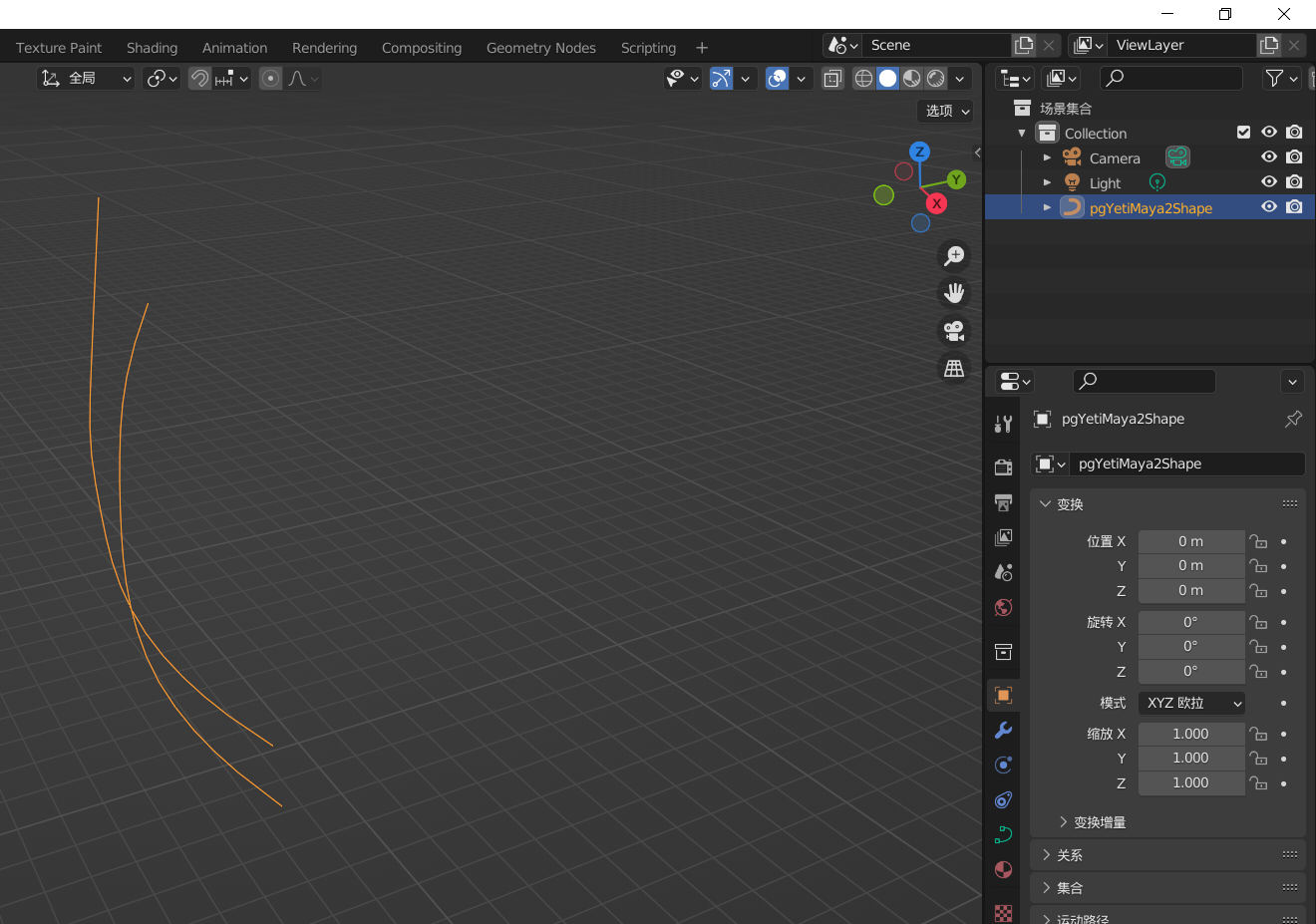Pin the properties editor context
This screenshot has width=1316, height=924.
coord(1293,419)
